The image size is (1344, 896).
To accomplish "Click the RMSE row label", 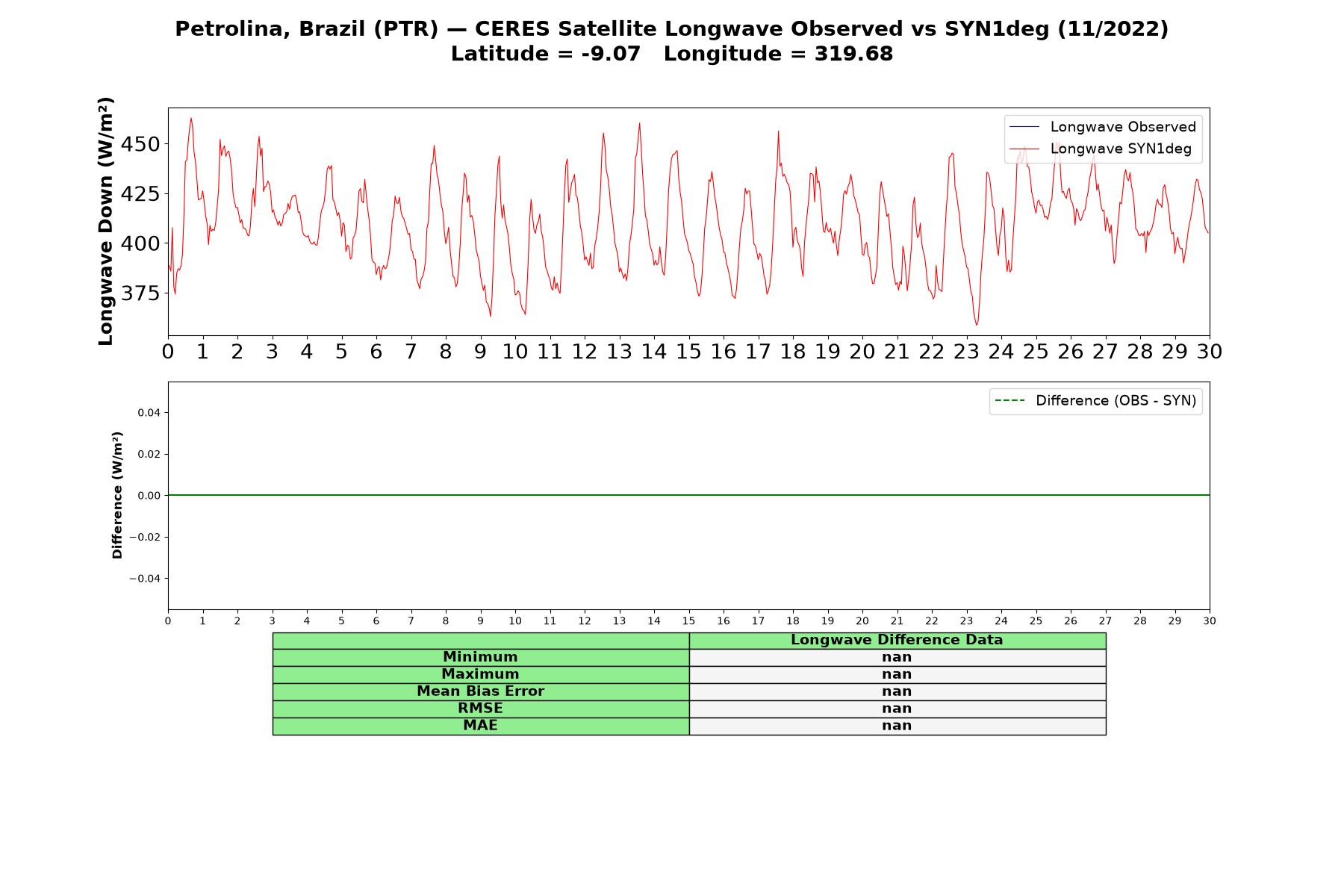I will click(480, 709).
